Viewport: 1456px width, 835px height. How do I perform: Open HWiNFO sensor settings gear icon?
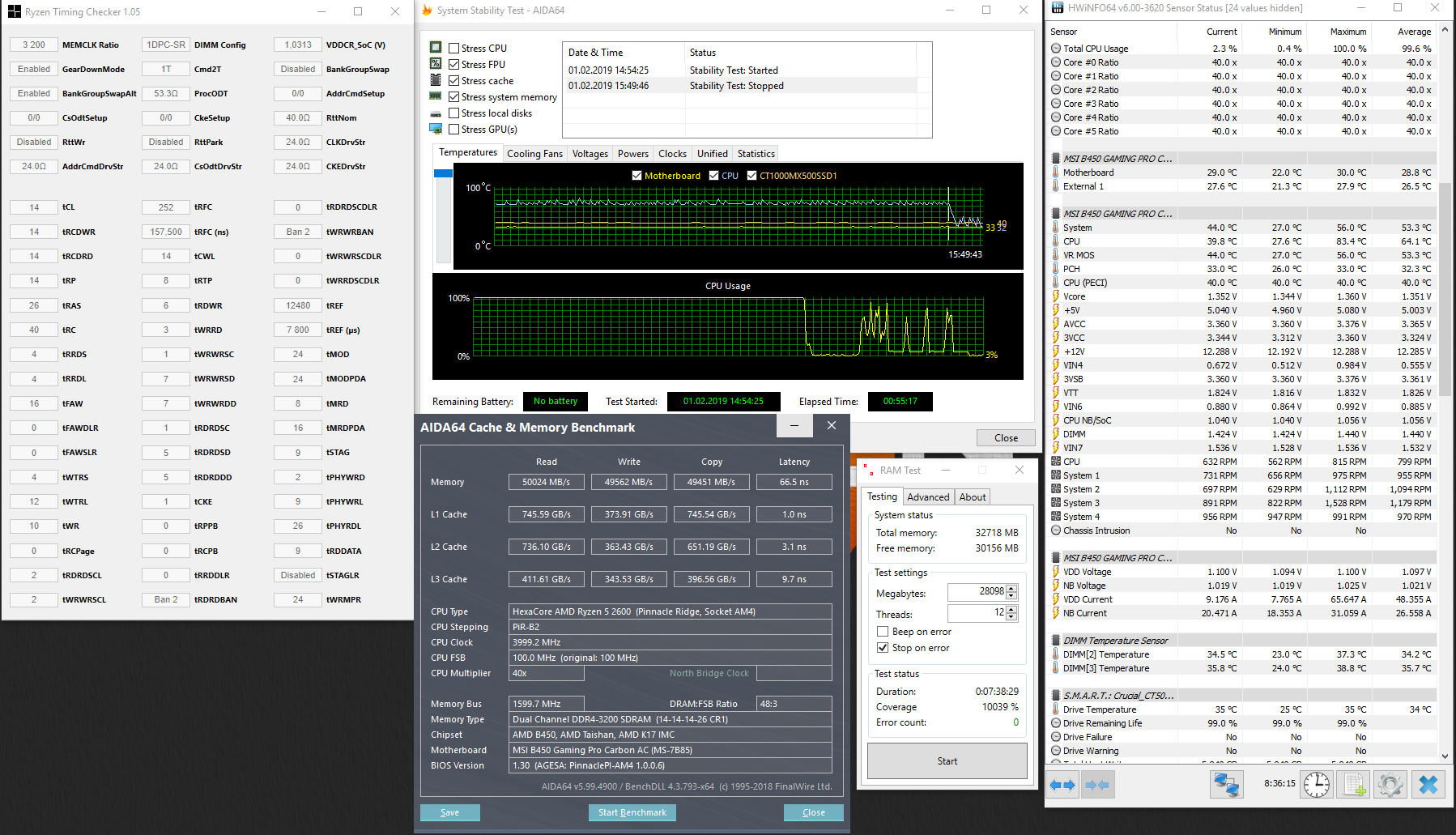(1390, 784)
